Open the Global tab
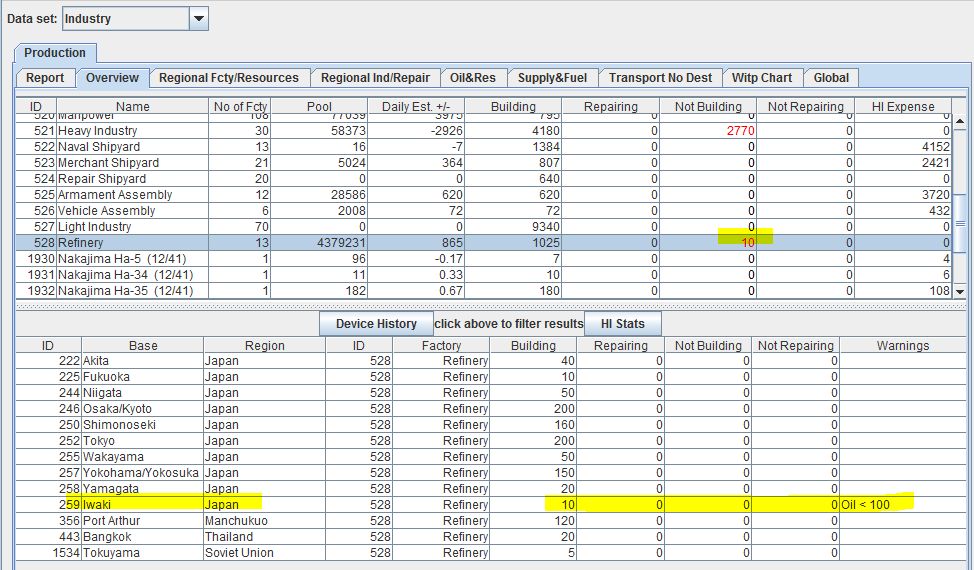 (x=831, y=78)
